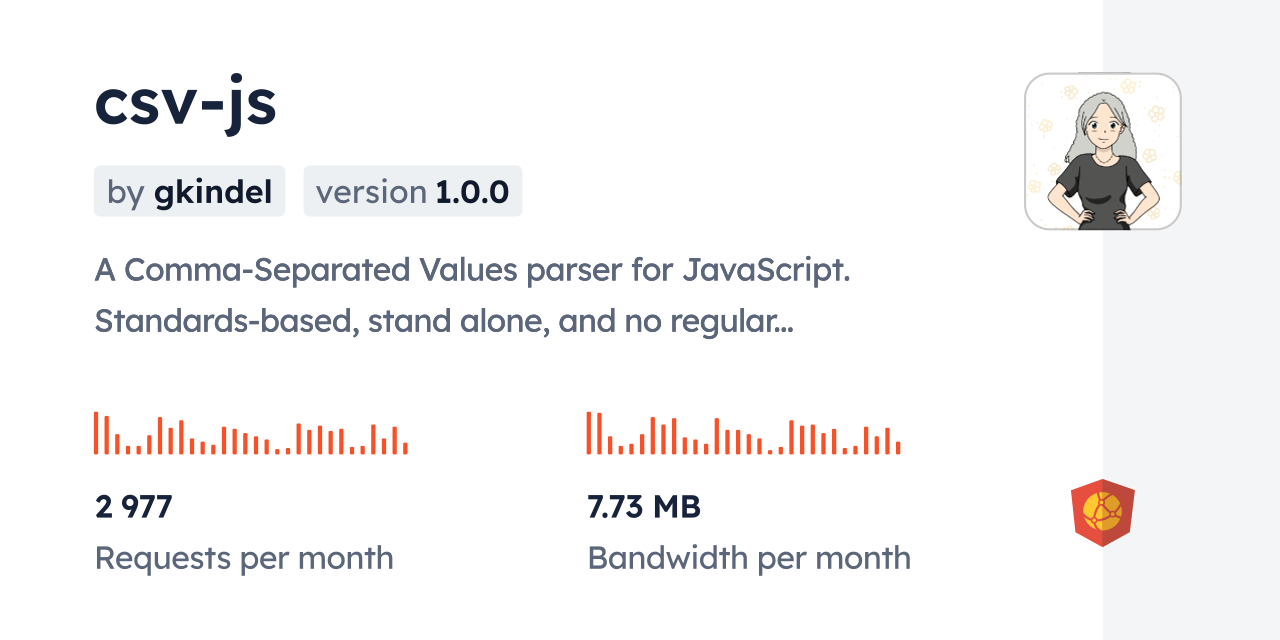Image resolution: width=1280 pixels, height=640 pixels.
Task: Select the 2 977 requests count
Action: 134,507
